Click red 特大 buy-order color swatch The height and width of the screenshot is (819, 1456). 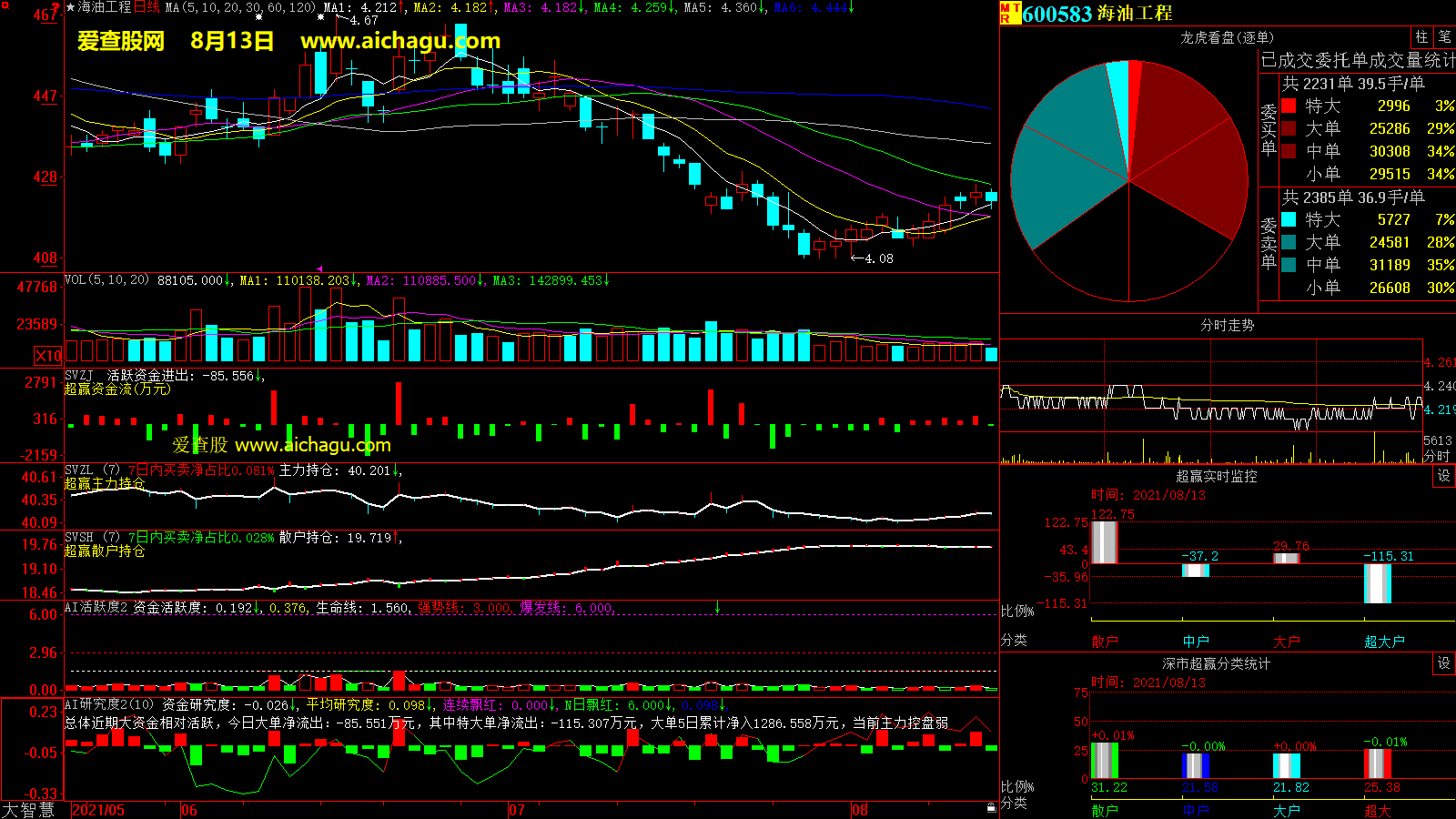[x=1289, y=106]
